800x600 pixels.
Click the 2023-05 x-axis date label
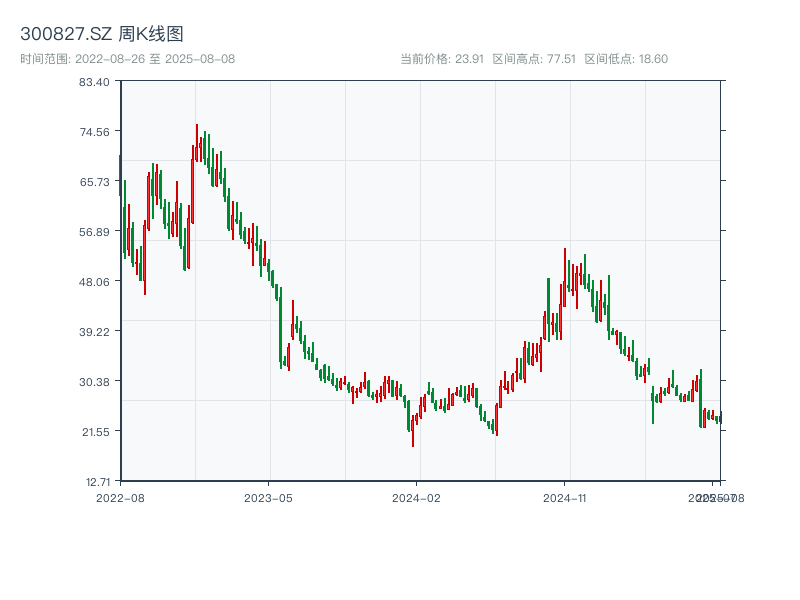pos(268,498)
